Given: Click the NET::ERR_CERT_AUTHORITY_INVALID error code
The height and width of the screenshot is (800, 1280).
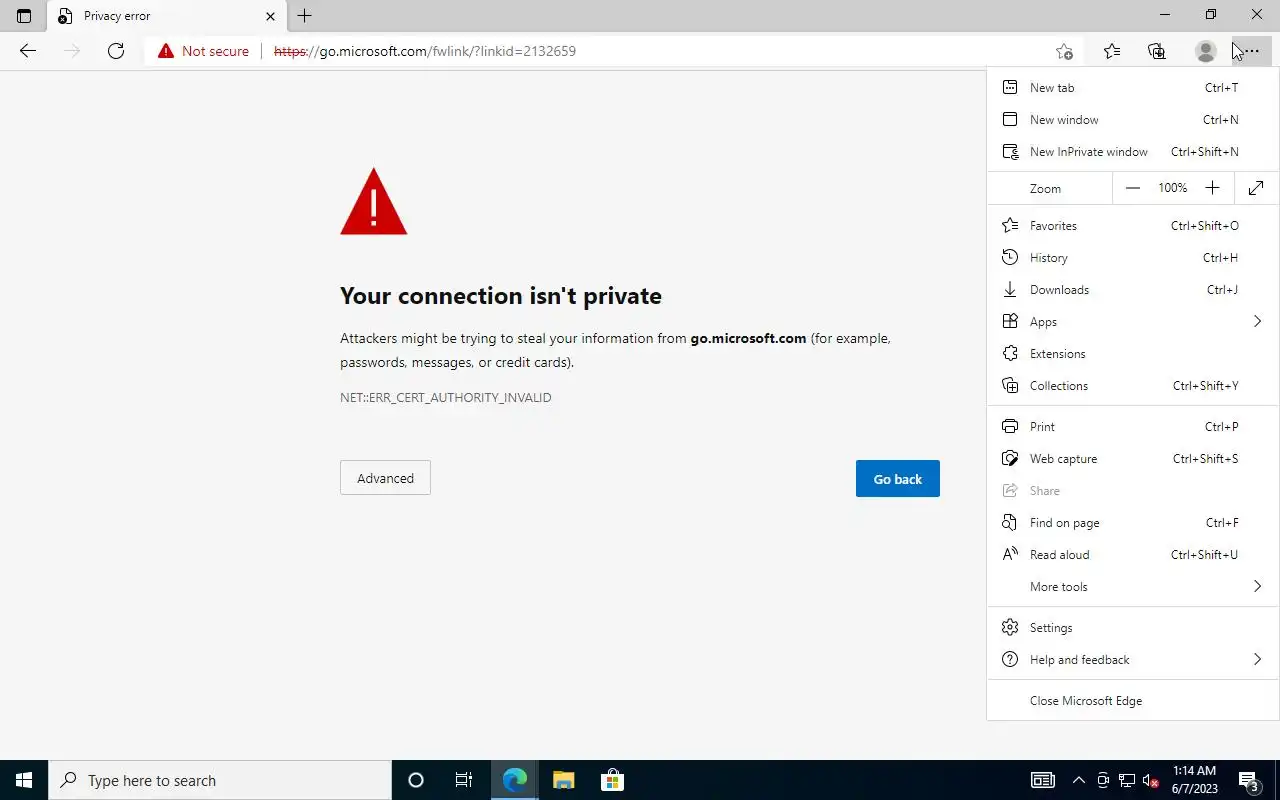Looking at the screenshot, I should 446,397.
